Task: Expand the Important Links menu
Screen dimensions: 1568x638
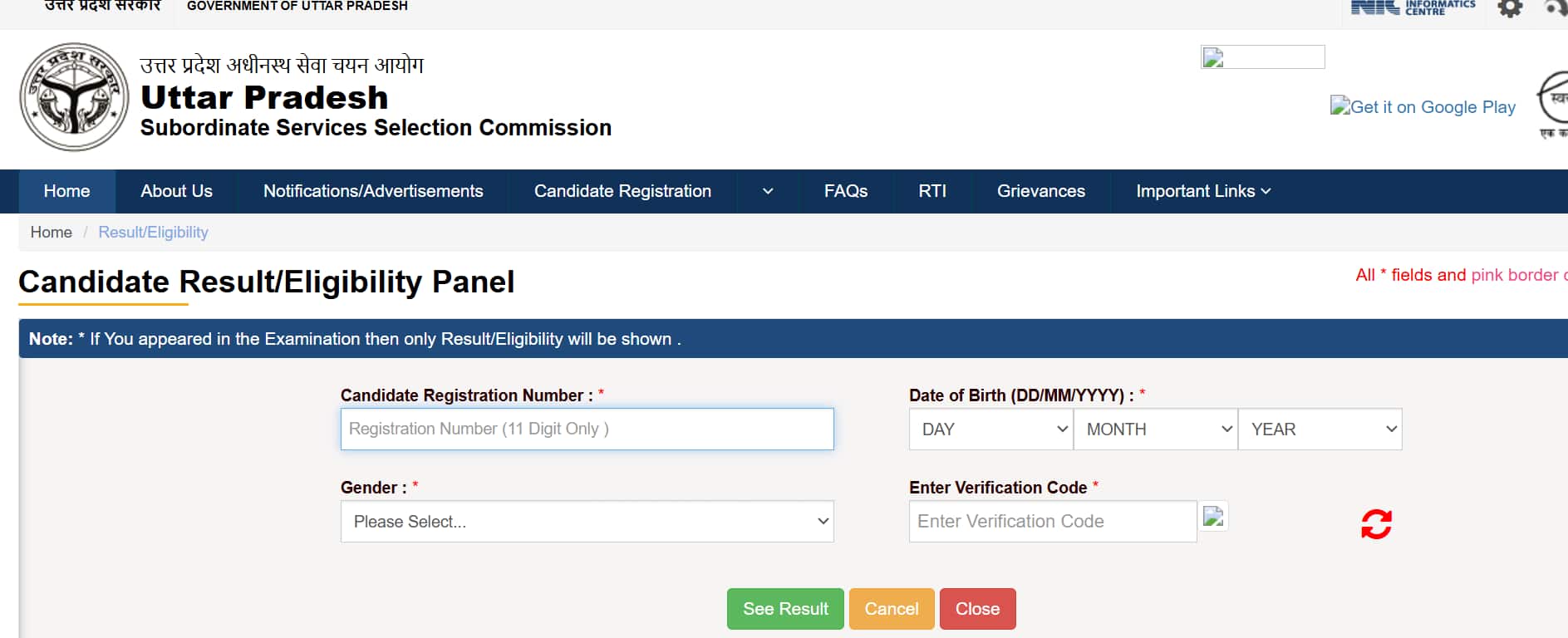Action: point(1202,192)
